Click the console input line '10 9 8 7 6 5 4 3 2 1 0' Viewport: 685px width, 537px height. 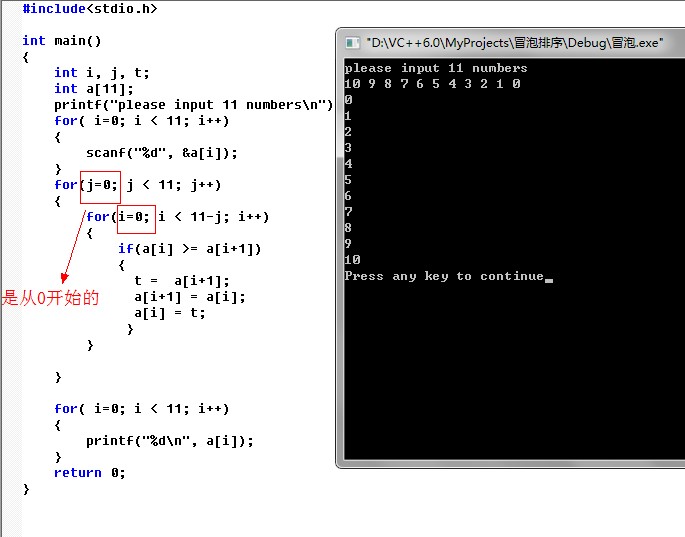[432, 84]
